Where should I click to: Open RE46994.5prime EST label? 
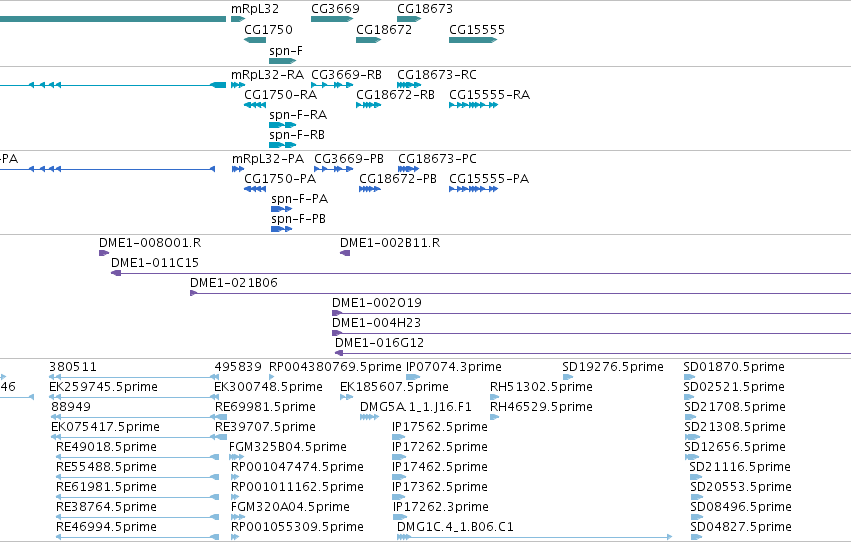point(106,528)
